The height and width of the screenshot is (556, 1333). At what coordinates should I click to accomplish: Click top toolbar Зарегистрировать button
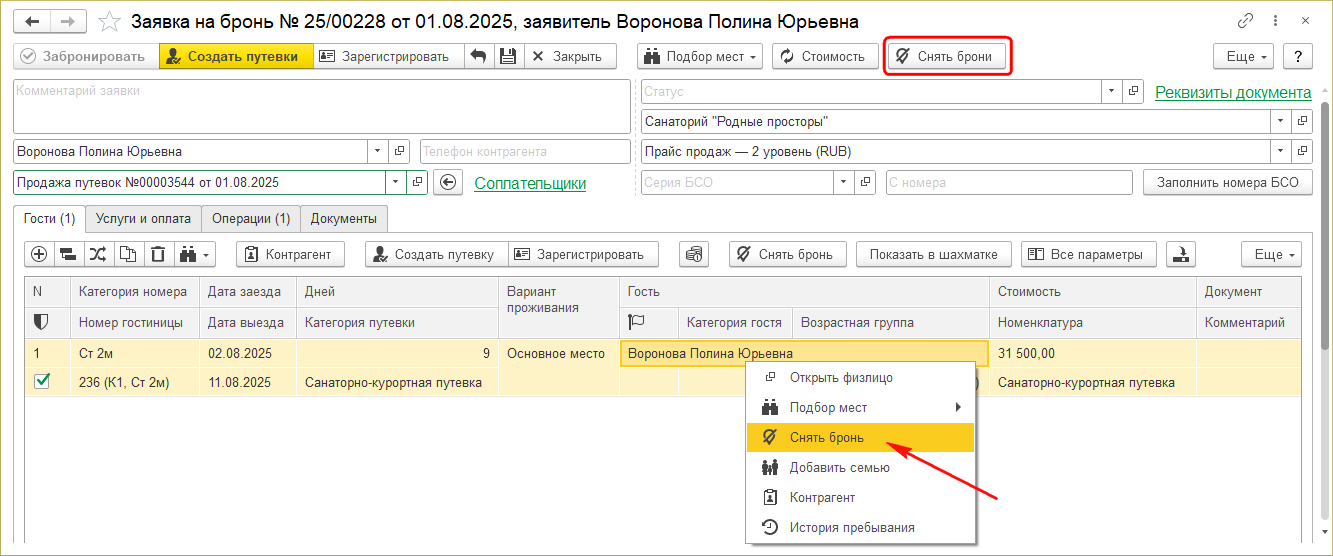(389, 57)
